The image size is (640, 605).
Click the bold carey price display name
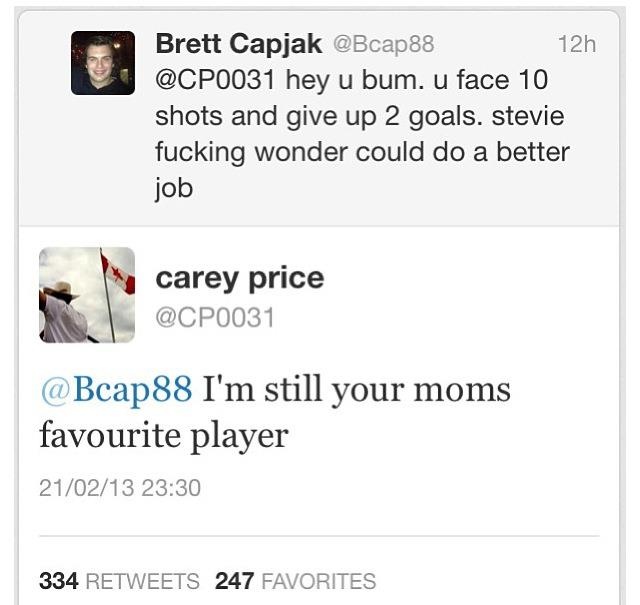click(x=240, y=277)
